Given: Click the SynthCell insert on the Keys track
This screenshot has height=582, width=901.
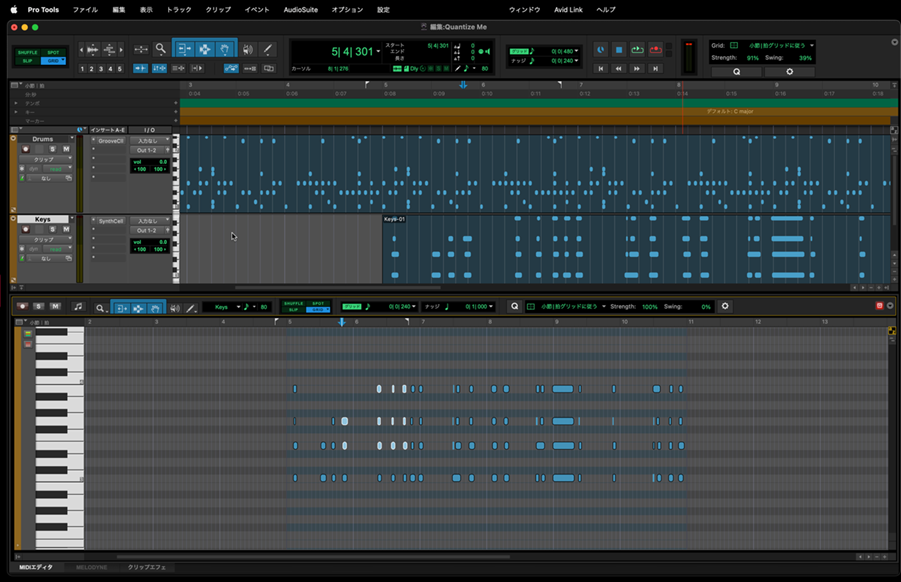Looking at the screenshot, I should coord(109,221).
